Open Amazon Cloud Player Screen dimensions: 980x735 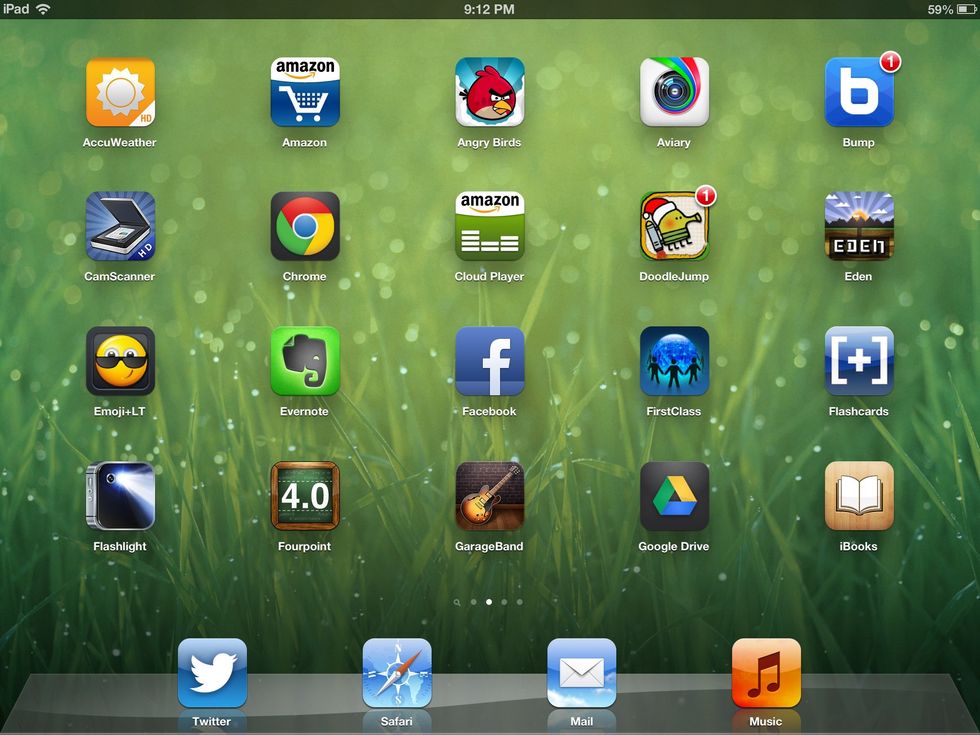tap(489, 226)
